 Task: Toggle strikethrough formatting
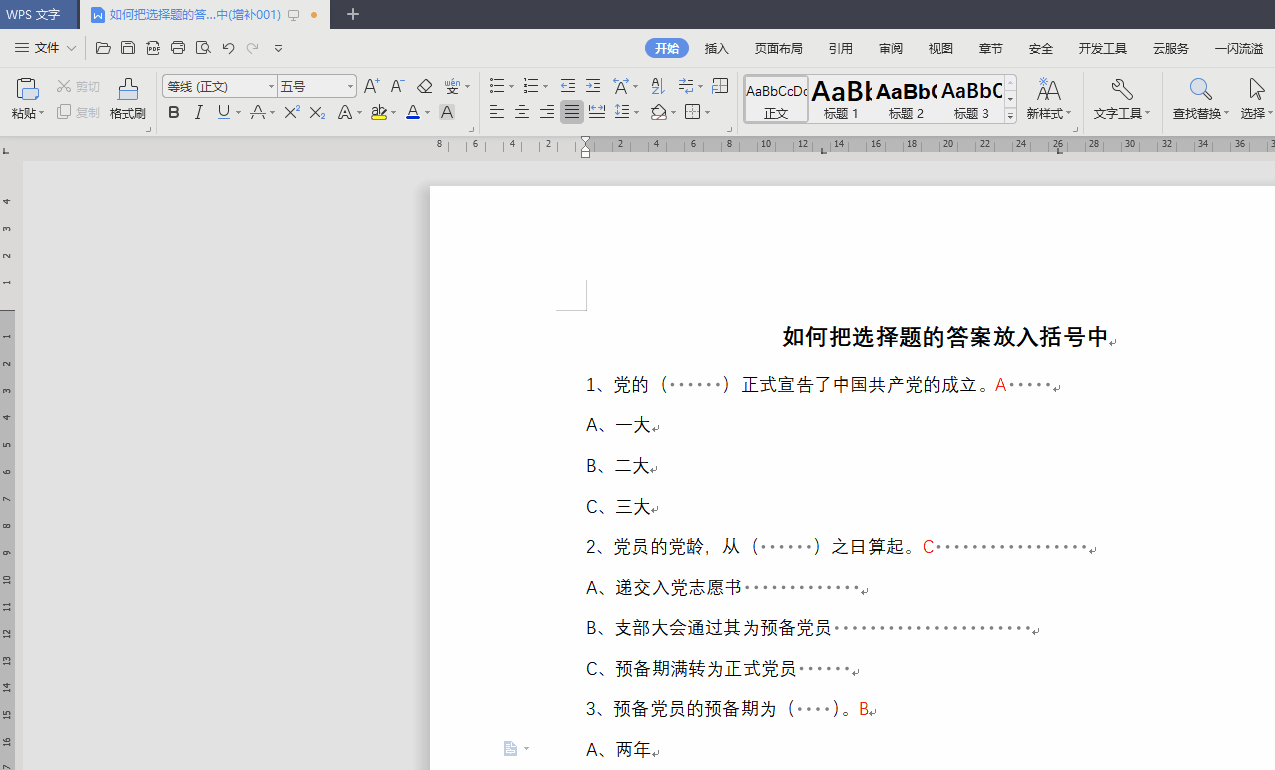[x=258, y=112]
